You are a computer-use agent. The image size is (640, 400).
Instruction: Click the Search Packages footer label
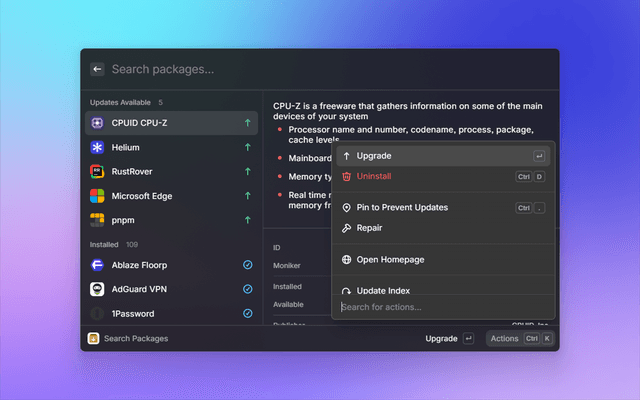tap(136, 338)
